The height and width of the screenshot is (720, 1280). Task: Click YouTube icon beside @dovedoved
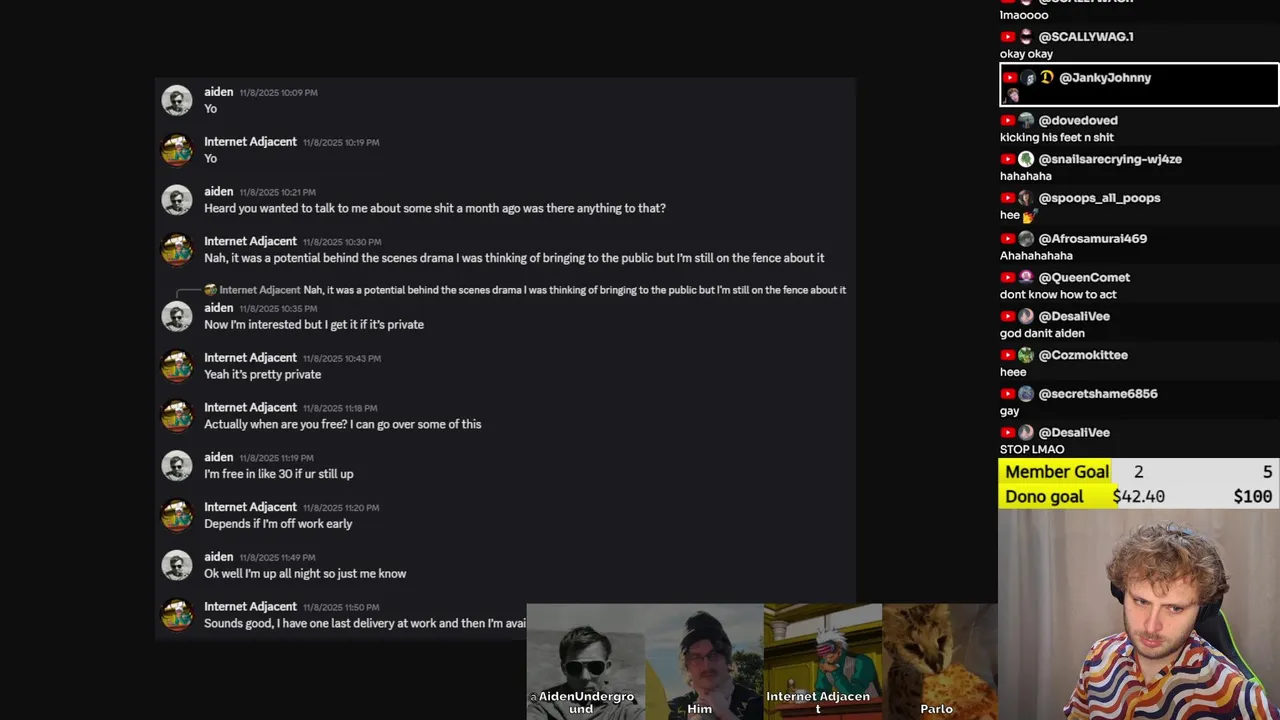[1009, 120]
